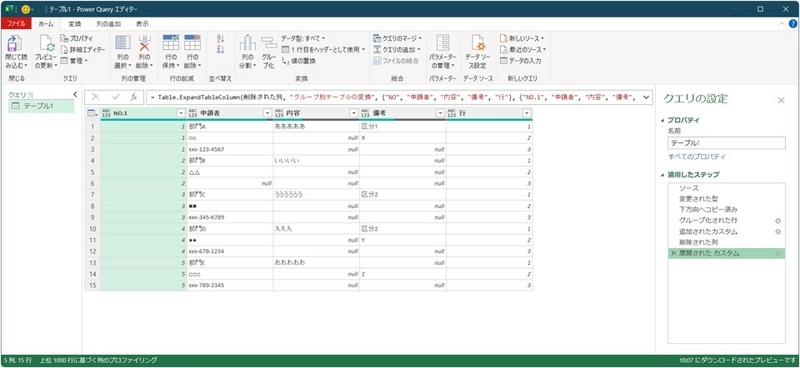Open the 内容 column filter dropdown

click(354, 113)
